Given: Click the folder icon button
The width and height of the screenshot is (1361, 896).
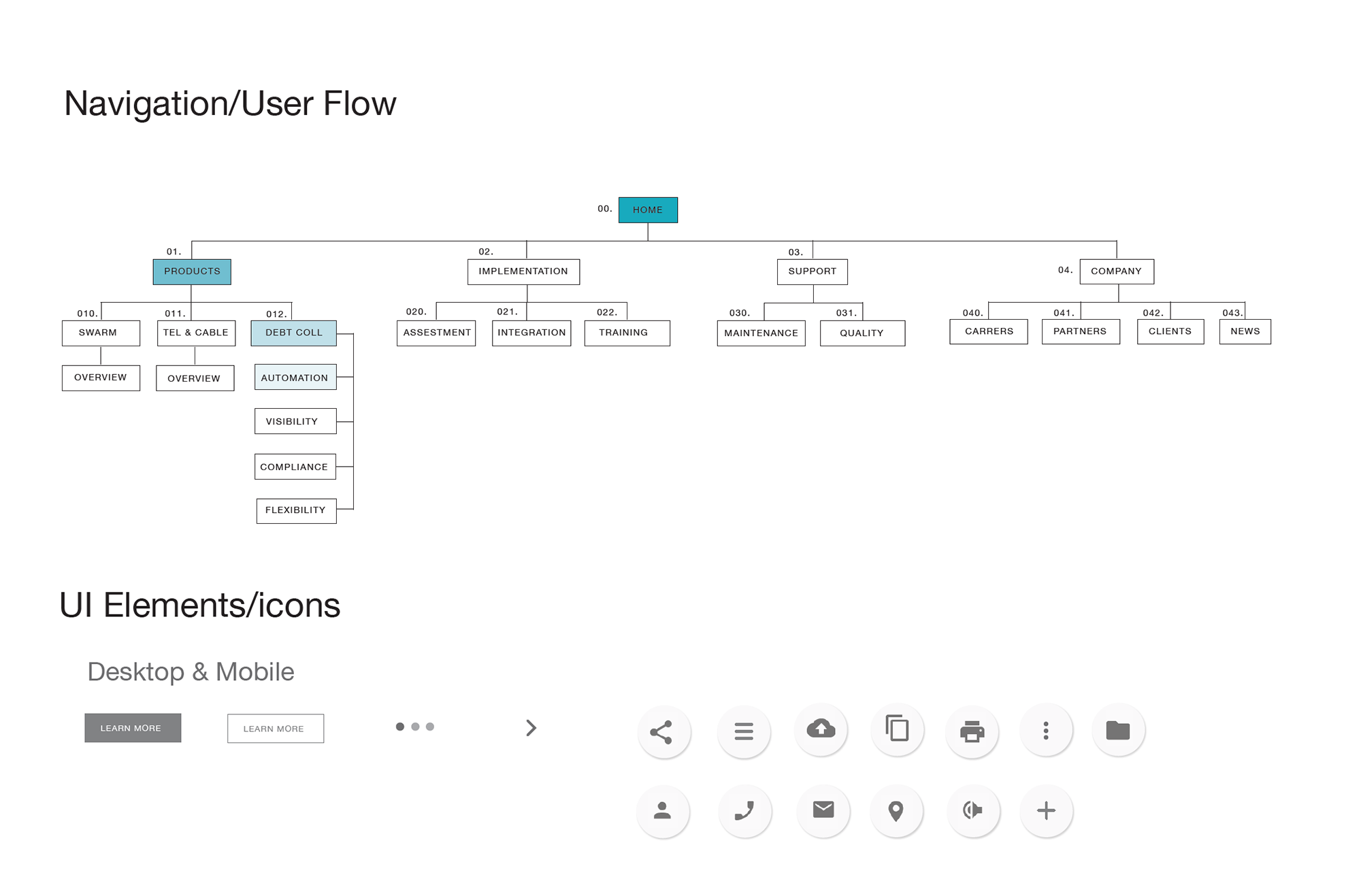Looking at the screenshot, I should point(1117,731).
